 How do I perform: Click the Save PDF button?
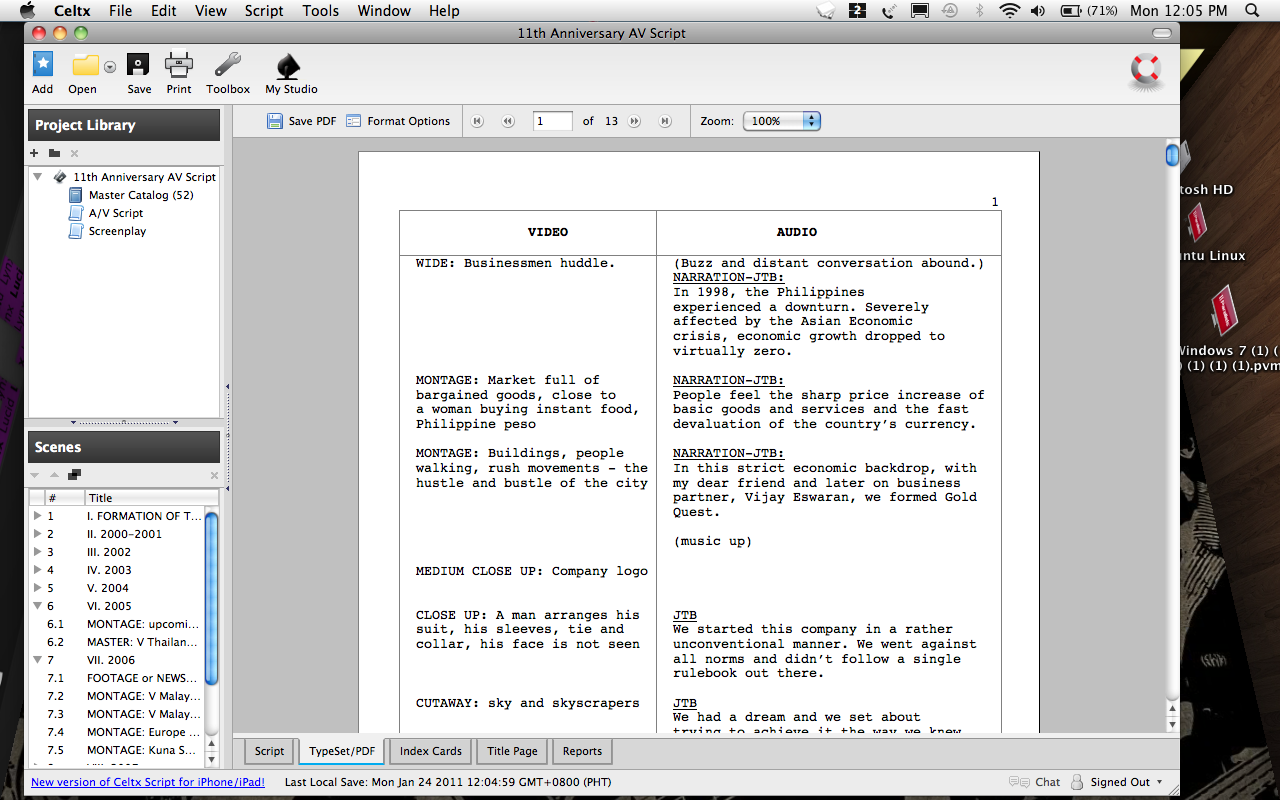pos(302,121)
